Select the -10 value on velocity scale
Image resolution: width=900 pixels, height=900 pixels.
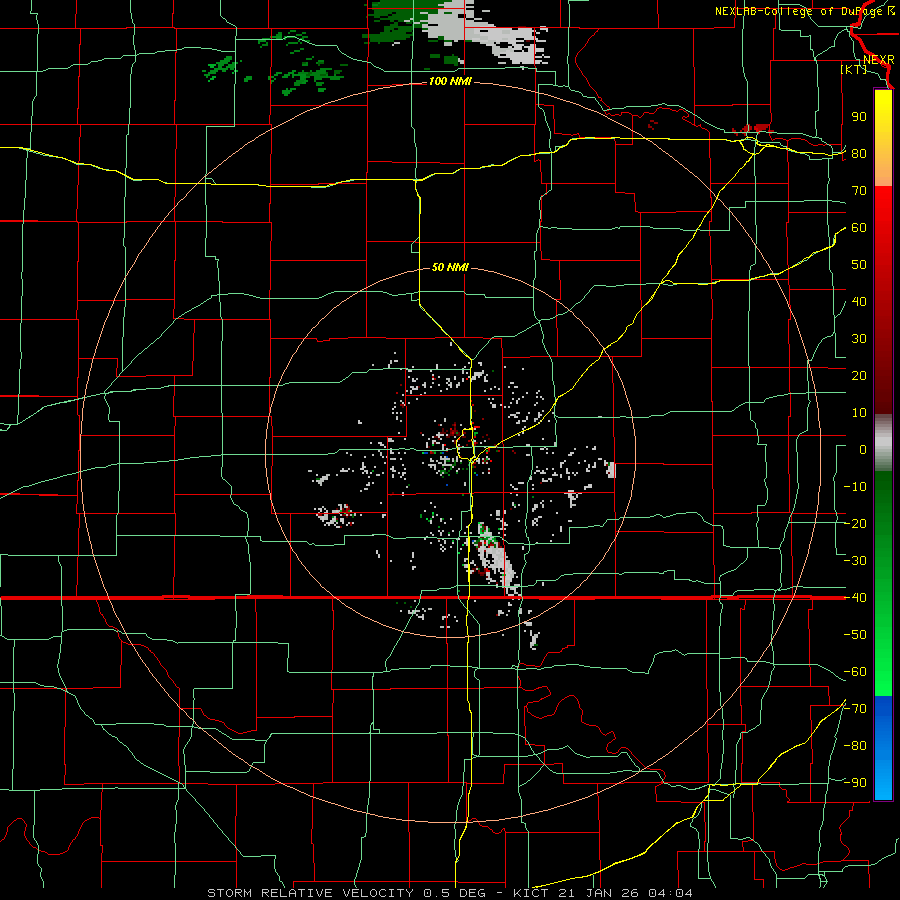pyautogui.click(x=855, y=487)
